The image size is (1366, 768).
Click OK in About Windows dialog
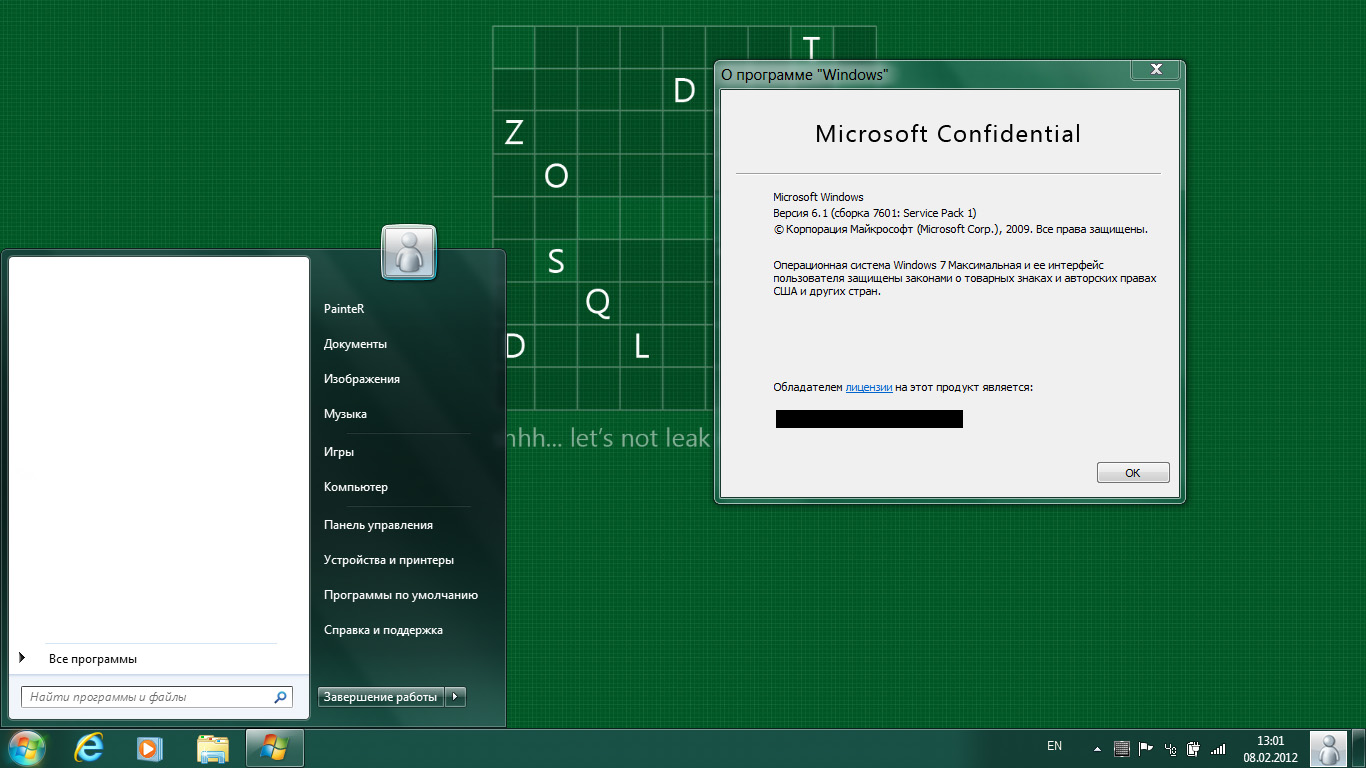(1133, 473)
